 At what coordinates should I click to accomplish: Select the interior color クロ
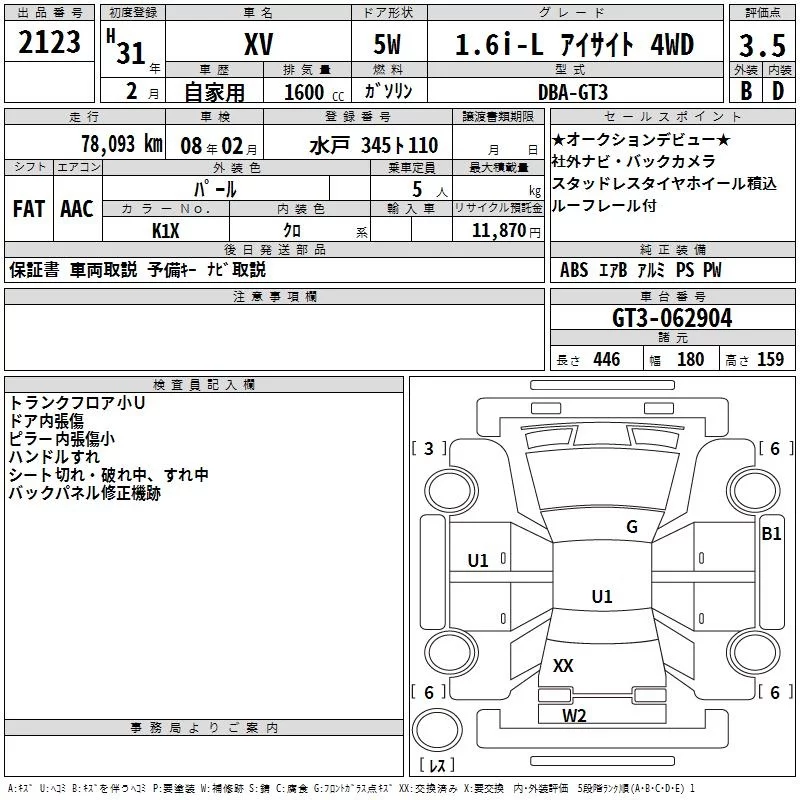coord(292,230)
